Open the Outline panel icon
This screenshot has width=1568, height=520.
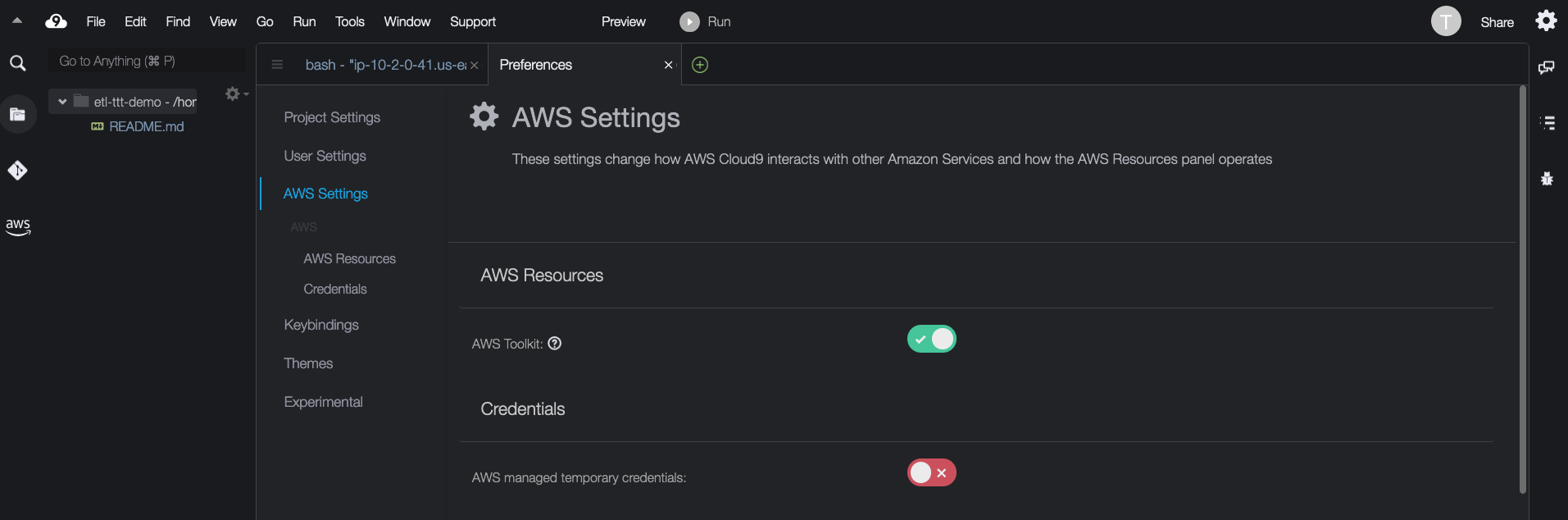pos(1548,123)
